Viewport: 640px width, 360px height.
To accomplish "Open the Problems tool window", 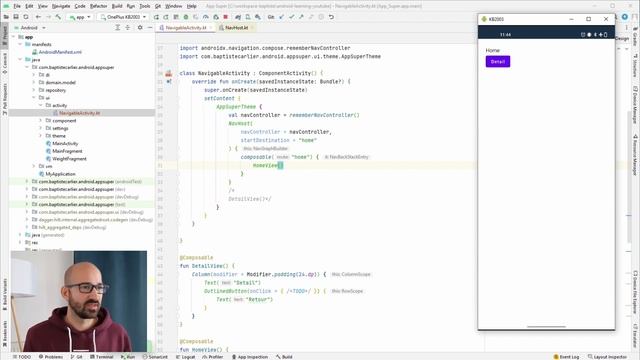I will (51, 357).
